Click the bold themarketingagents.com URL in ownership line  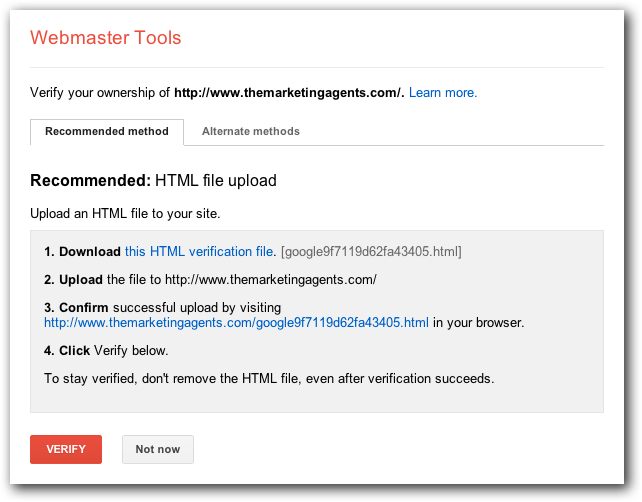pos(289,93)
